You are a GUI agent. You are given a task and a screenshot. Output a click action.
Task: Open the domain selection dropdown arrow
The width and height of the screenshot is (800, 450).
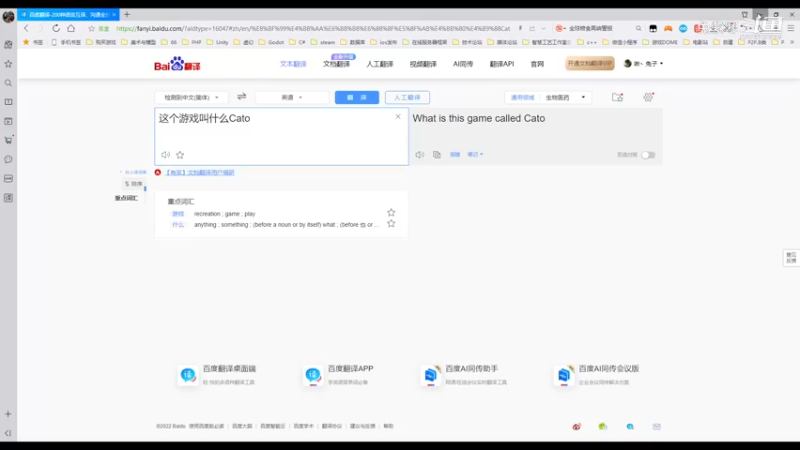coord(583,97)
